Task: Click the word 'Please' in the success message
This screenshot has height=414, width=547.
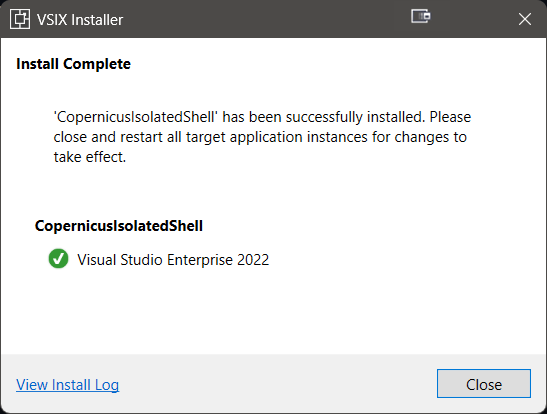Action: pyautogui.click(x=450, y=117)
